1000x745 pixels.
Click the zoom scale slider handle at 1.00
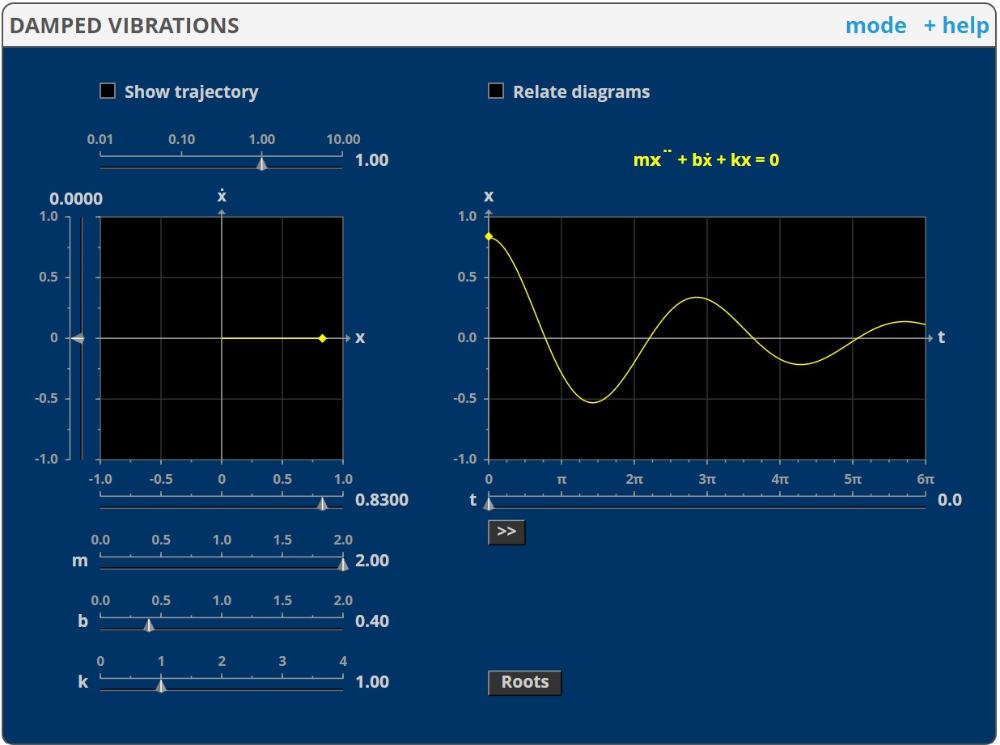click(261, 163)
